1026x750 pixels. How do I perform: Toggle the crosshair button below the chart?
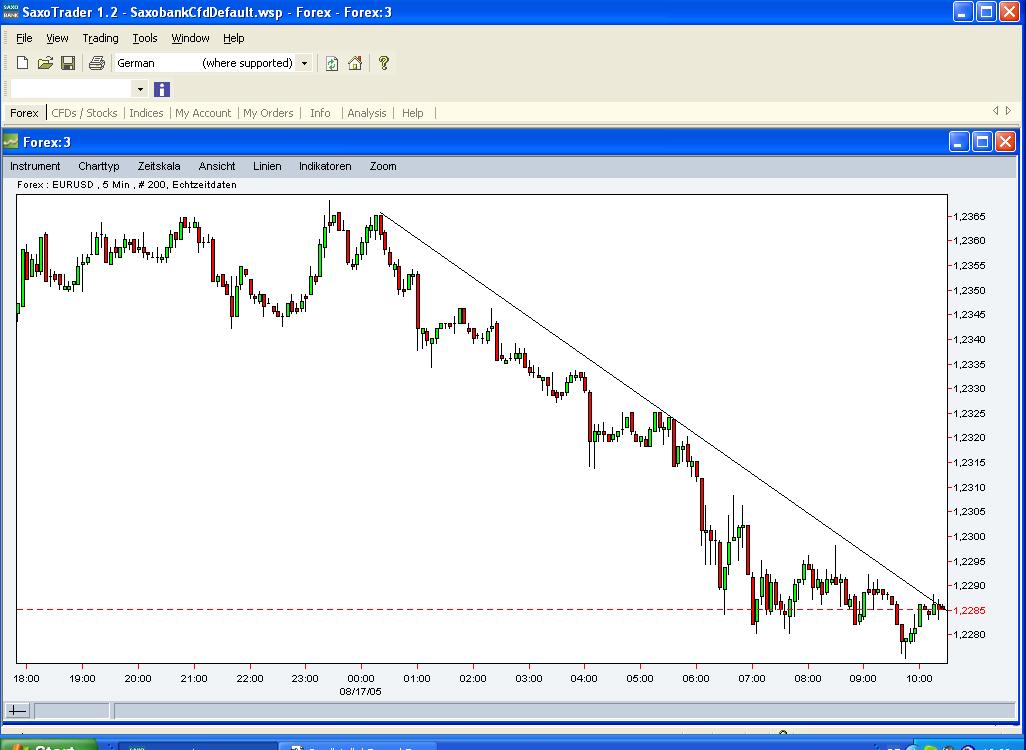tap(17, 710)
